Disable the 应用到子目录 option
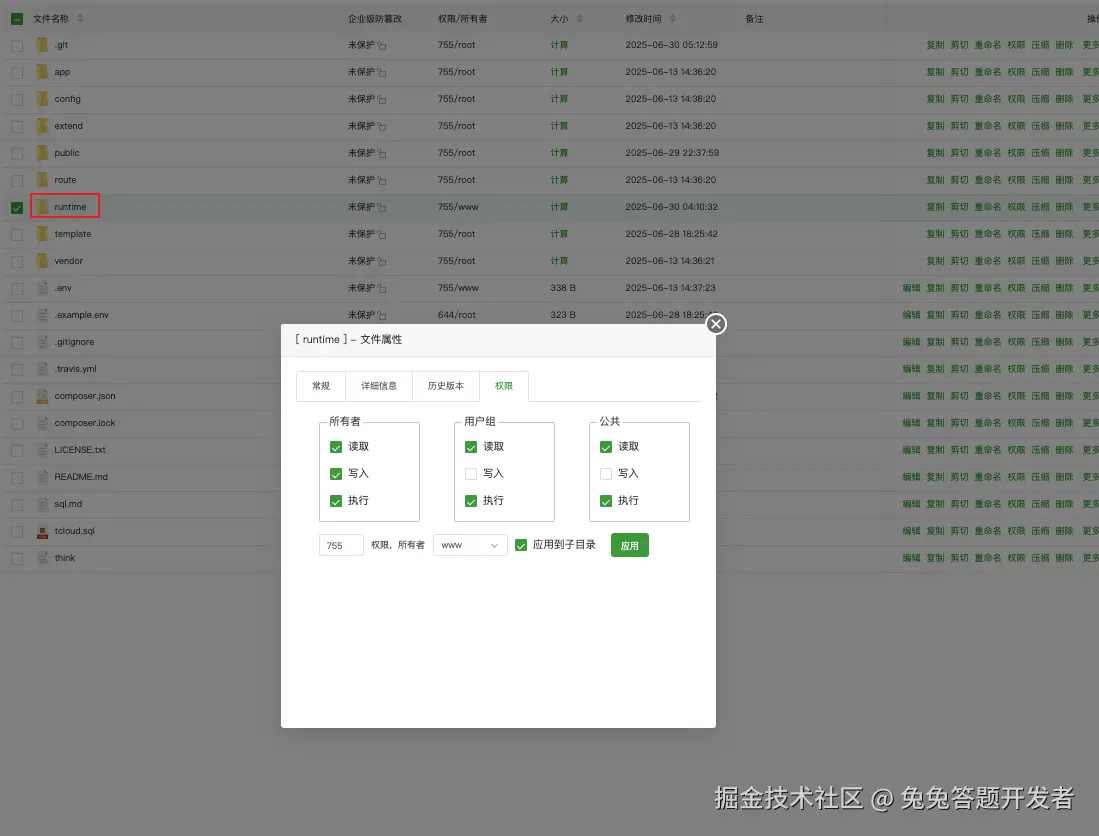 click(x=521, y=544)
